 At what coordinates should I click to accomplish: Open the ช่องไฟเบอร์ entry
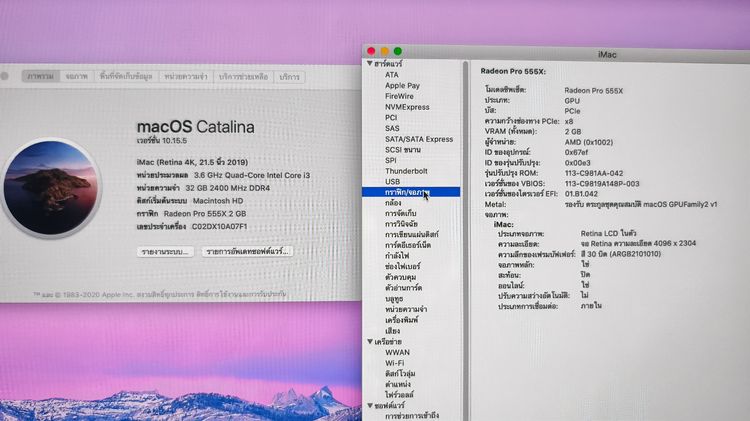coord(403,266)
